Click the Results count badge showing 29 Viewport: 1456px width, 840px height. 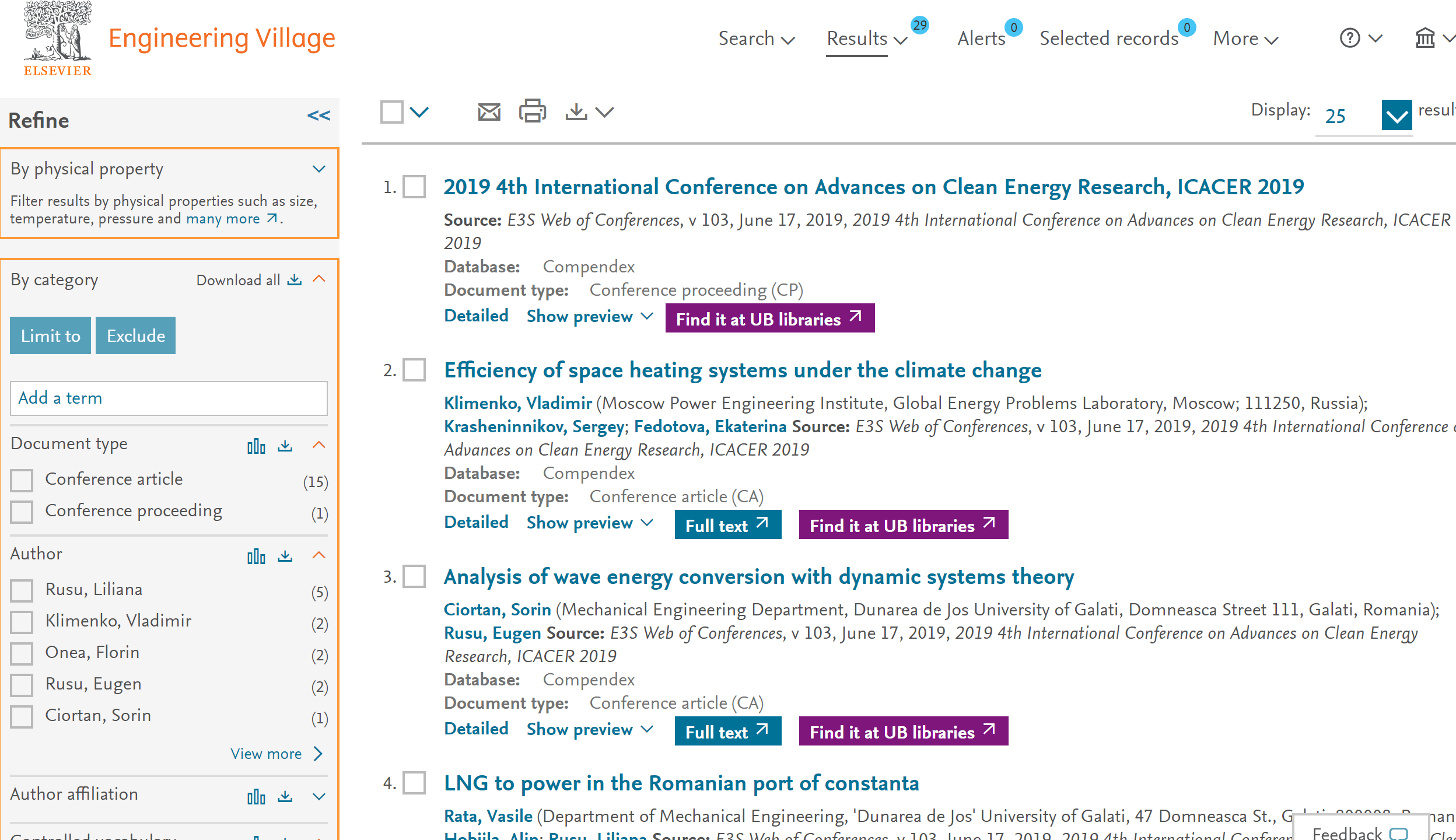pos(920,25)
